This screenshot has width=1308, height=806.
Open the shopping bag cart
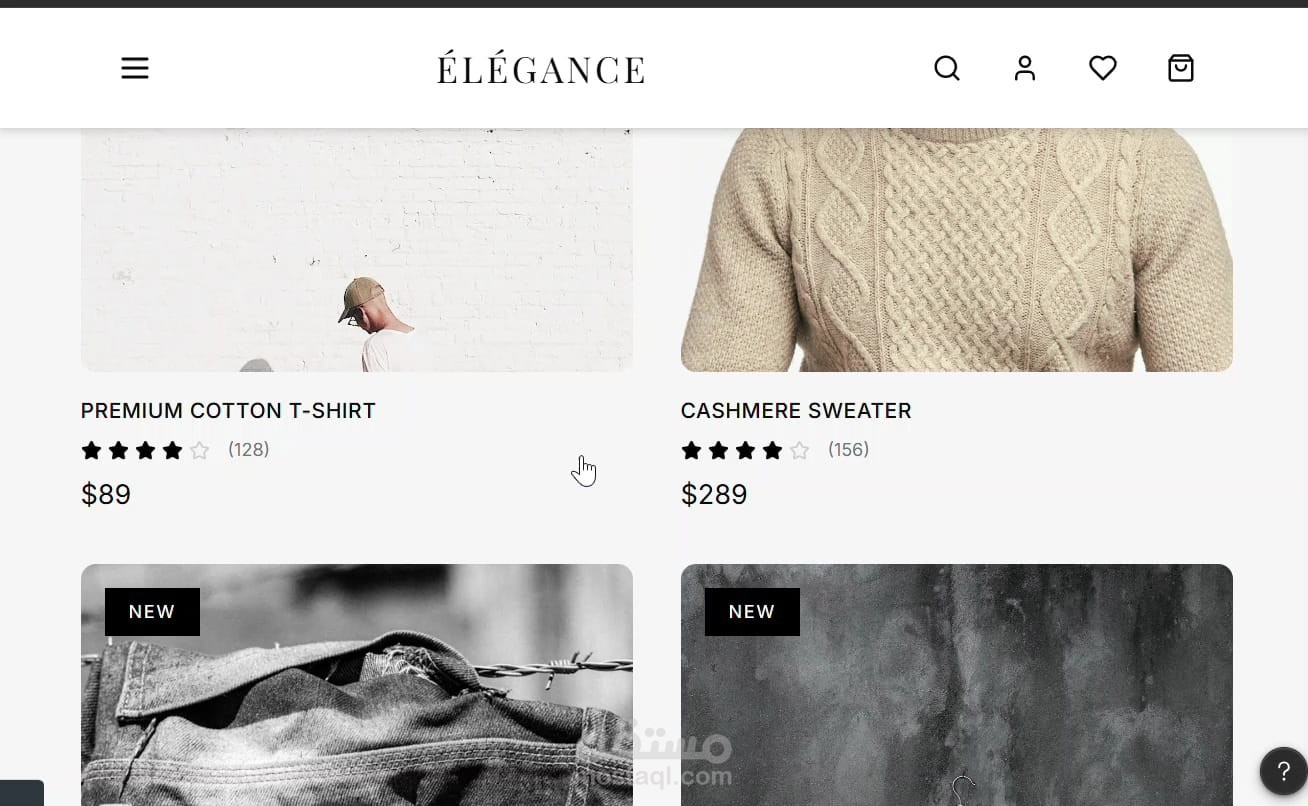point(1181,68)
